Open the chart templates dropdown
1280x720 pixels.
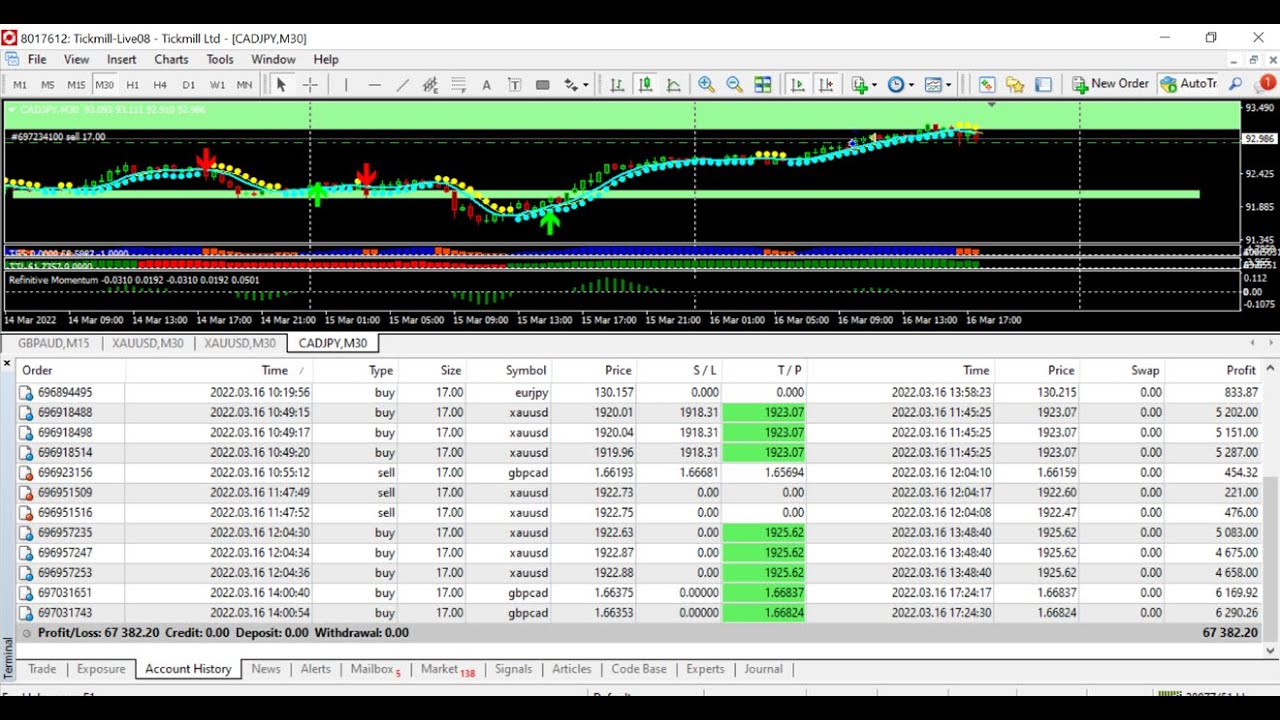point(938,85)
